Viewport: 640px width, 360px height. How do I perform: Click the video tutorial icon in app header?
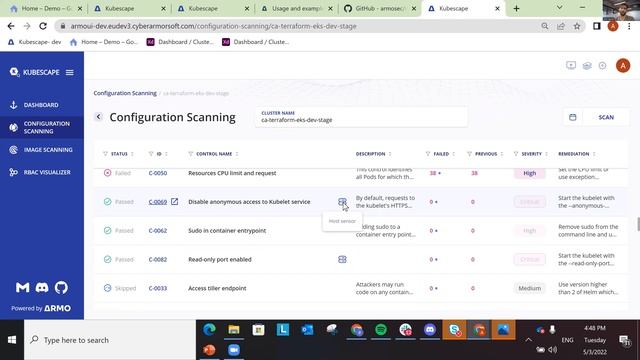(x=571, y=65)
